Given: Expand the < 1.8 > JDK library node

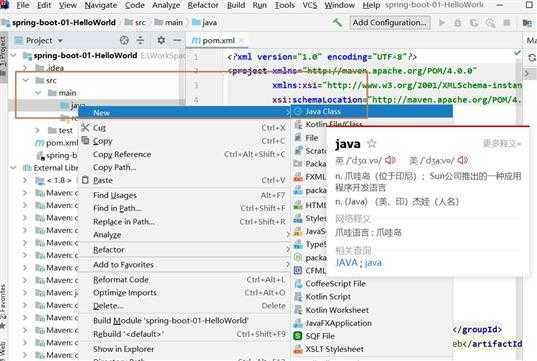Looking at the screenshot, I should tap(25, 180).
